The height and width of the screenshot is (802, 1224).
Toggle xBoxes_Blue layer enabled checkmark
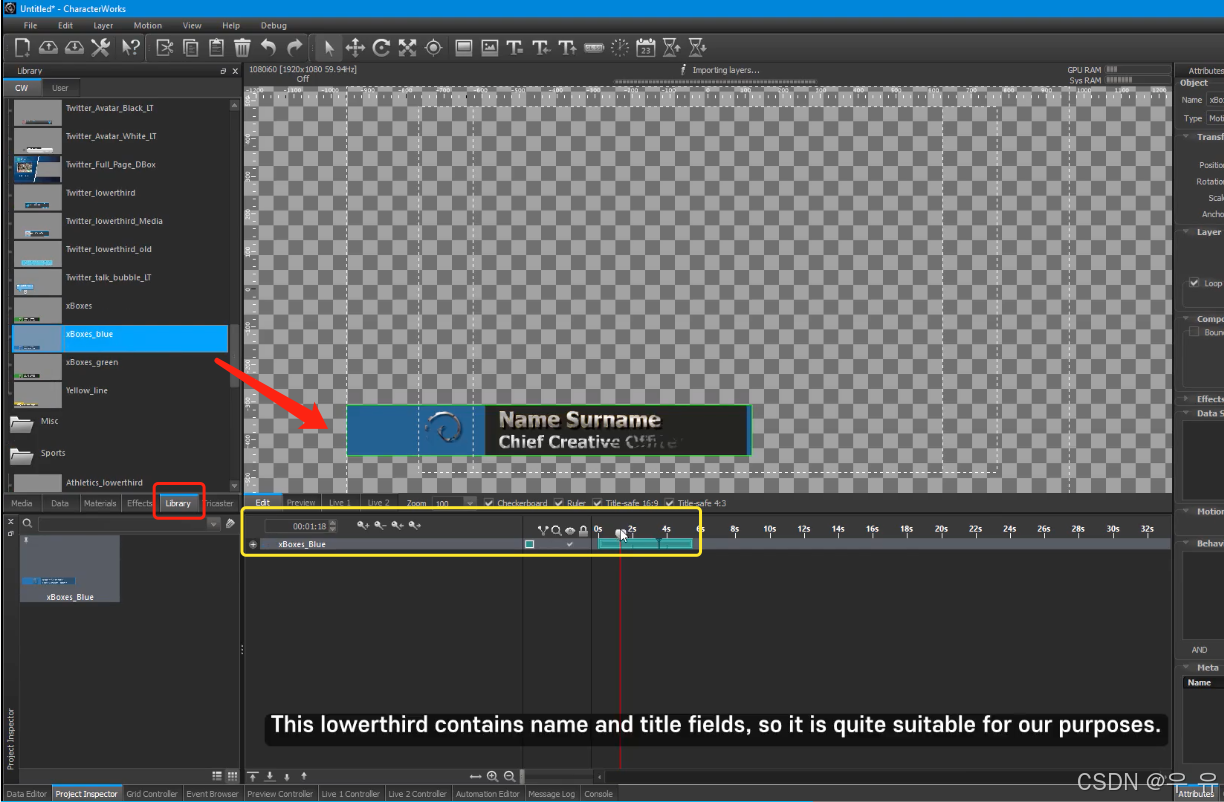tap(570, 544)
